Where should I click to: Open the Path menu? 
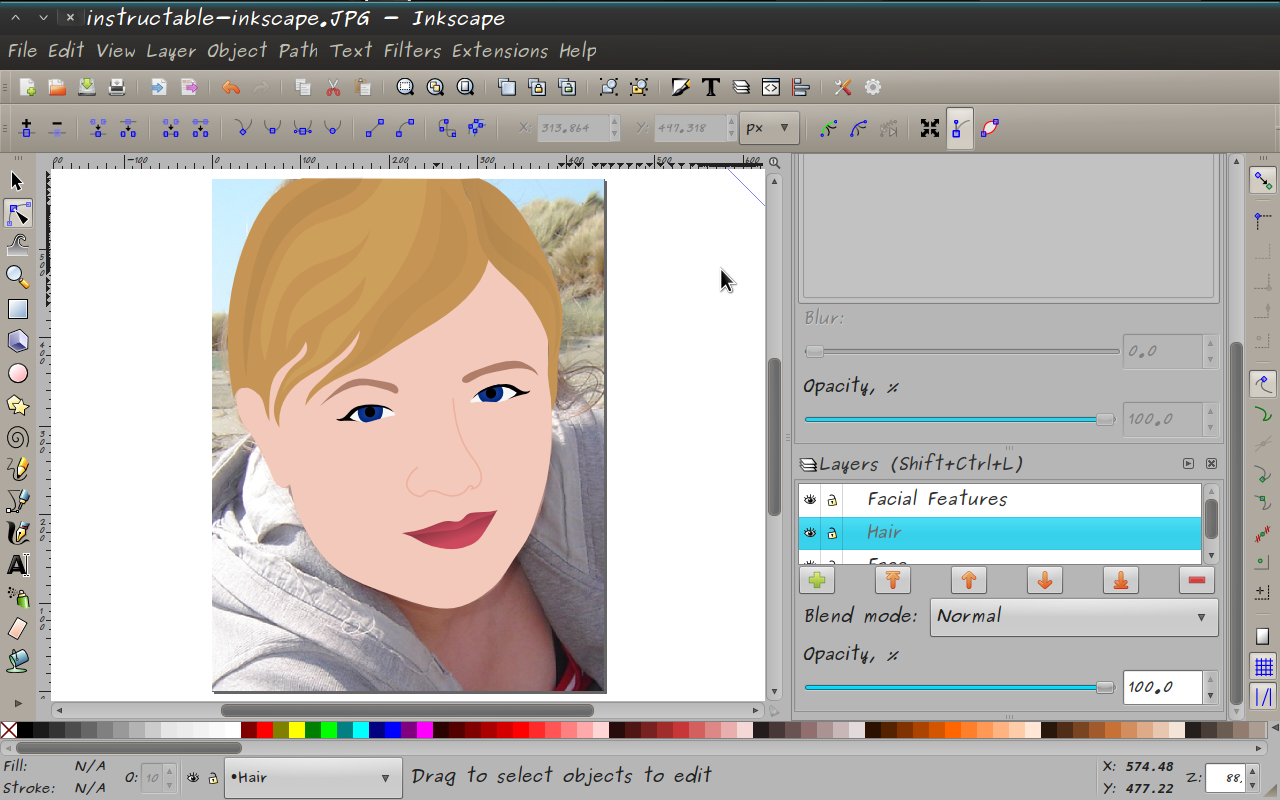click(x=298, y=50)
